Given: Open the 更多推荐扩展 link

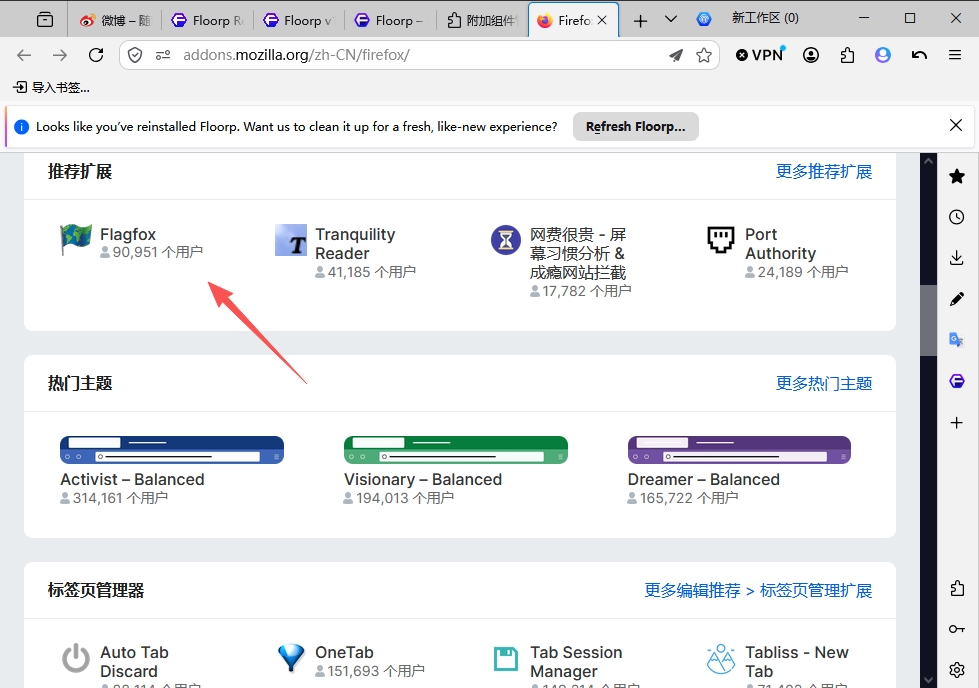Looking at the screenshot, I should [x=824, y=172].
